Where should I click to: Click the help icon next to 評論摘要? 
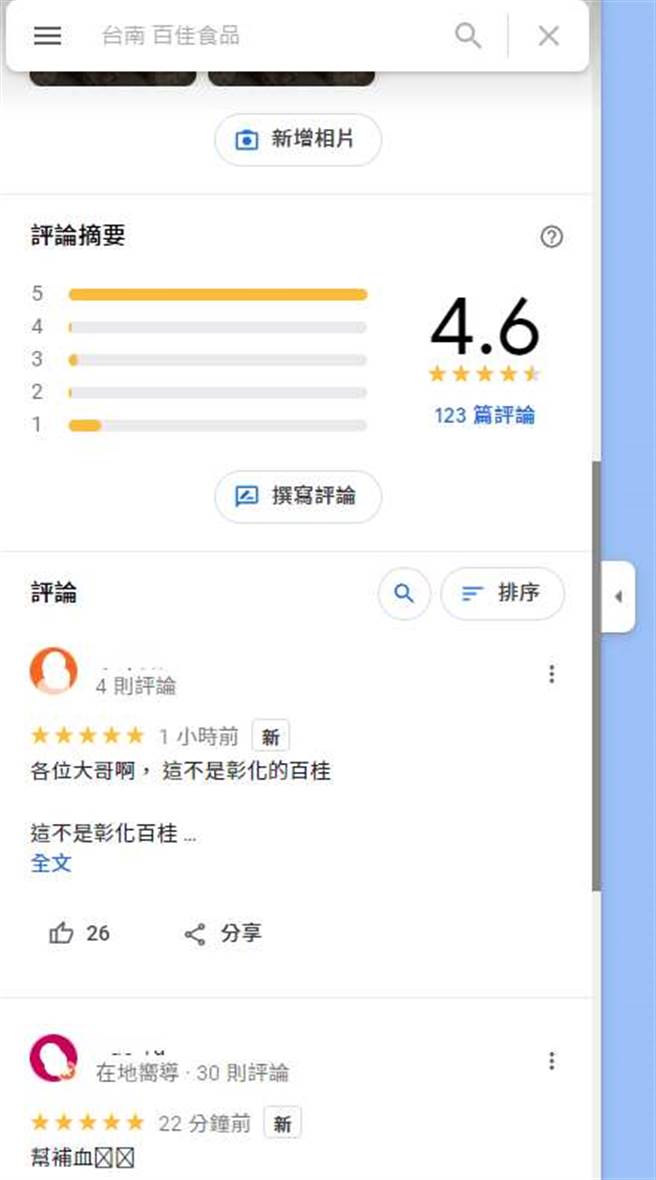[x=553, y=238]
